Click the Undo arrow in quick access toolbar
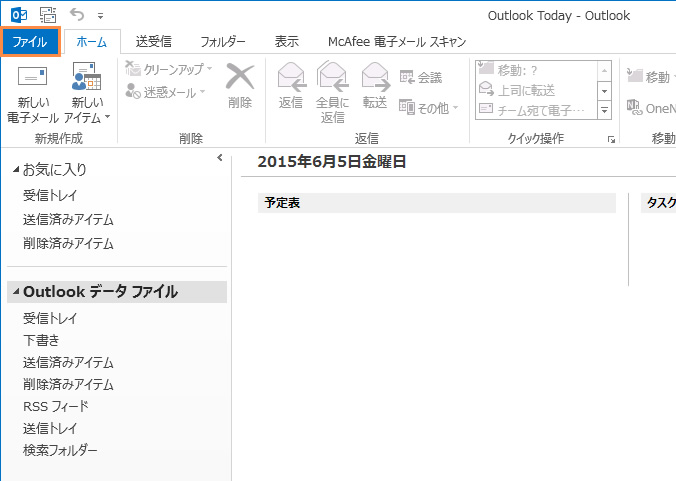The height and width of the screenshot is (481, 676). (x=77, y=15)
